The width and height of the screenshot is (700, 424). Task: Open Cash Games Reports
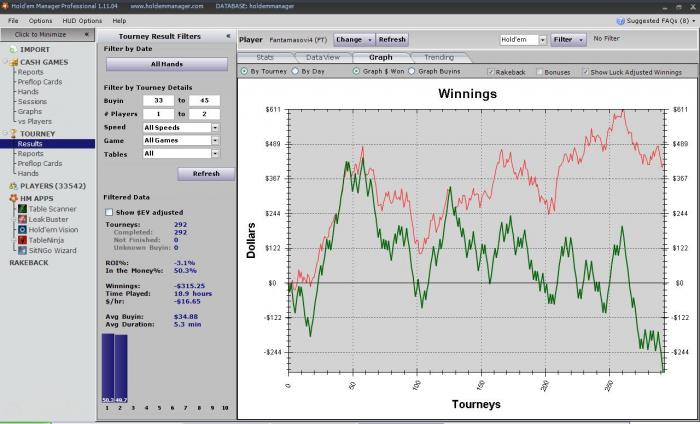pyautogui.click(x=31, y=72)
